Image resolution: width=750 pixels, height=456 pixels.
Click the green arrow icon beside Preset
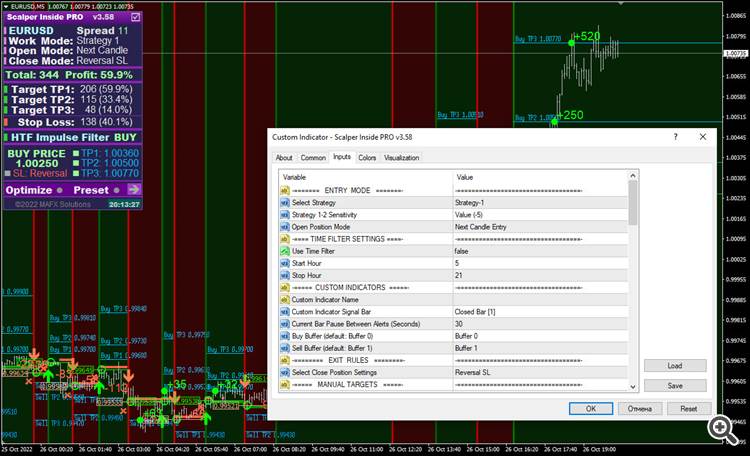pyautogui.click(x=134, y=189)
